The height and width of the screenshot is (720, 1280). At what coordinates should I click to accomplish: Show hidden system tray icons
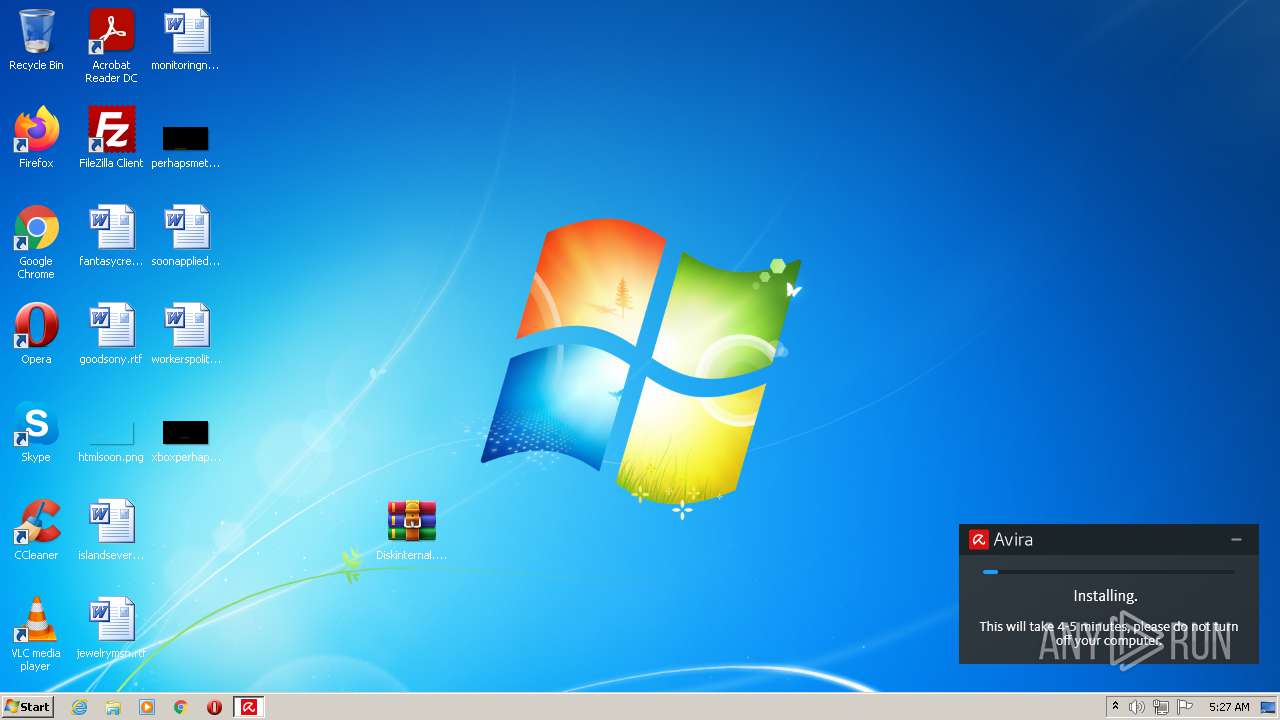click(1115, 707)
